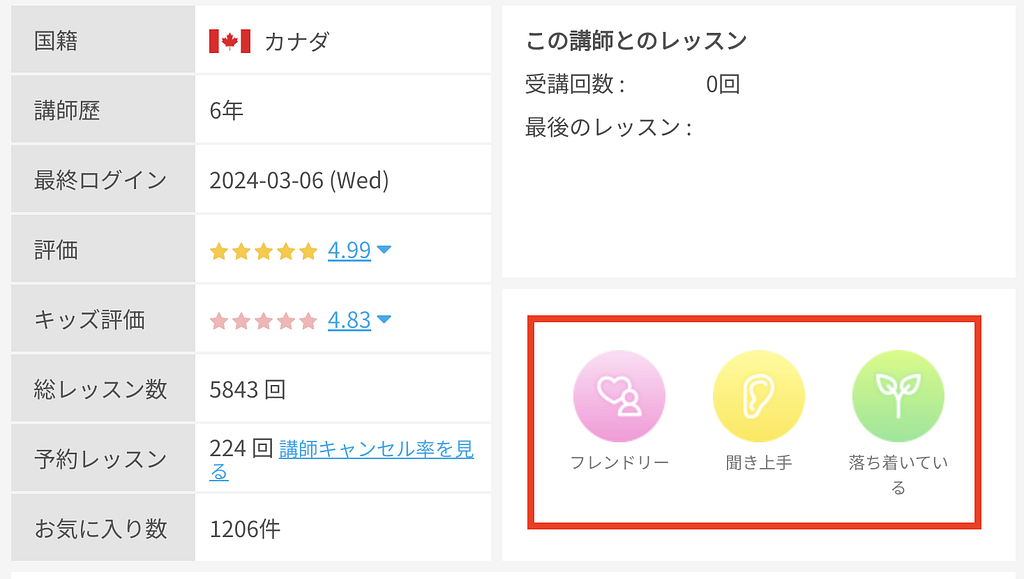Viewport: 1024px width, 579px height.
Task: Click the green sprout calm-personality icon
Action: pos(898,396)
